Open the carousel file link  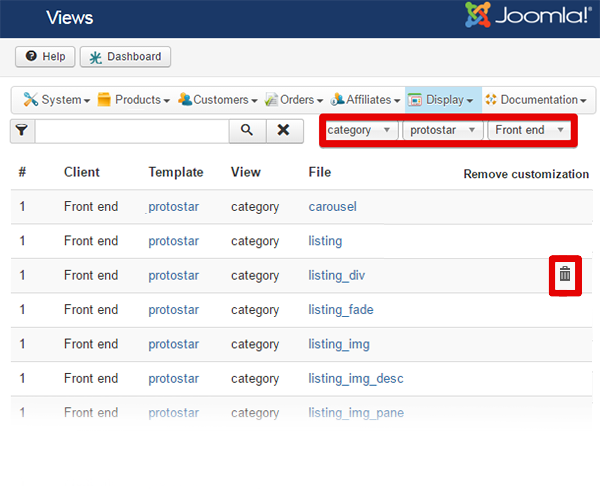(333, 207)
